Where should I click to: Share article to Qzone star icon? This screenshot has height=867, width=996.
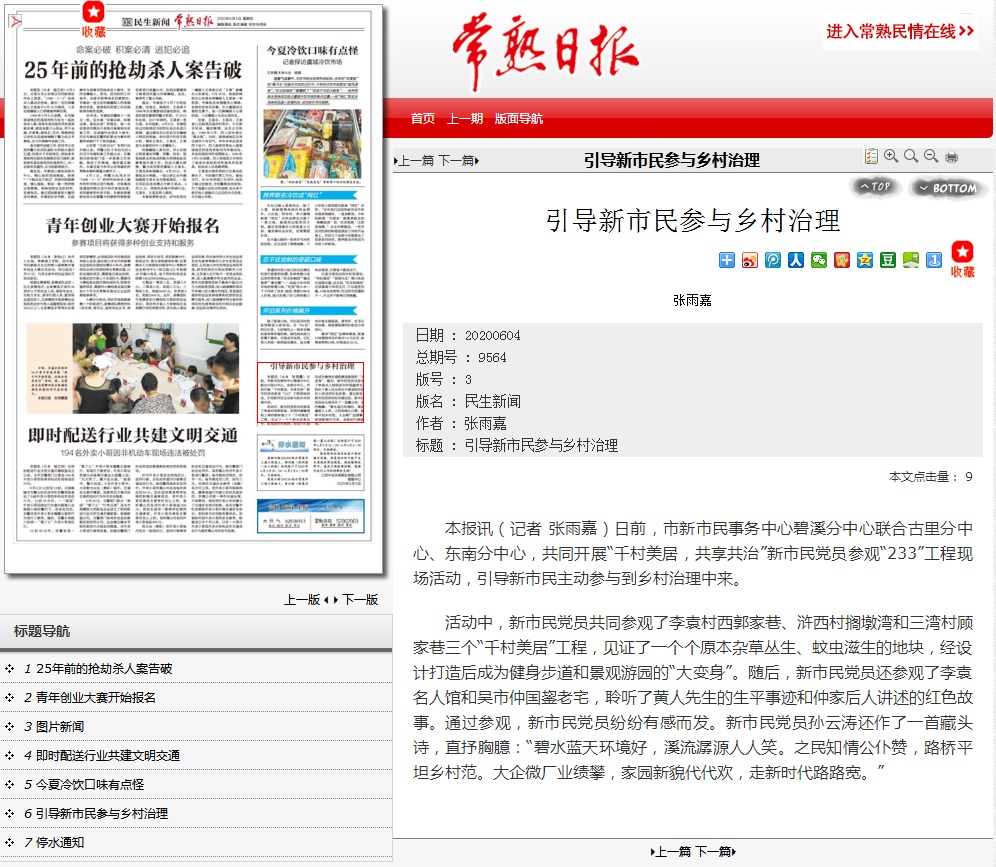click(865, 260)
